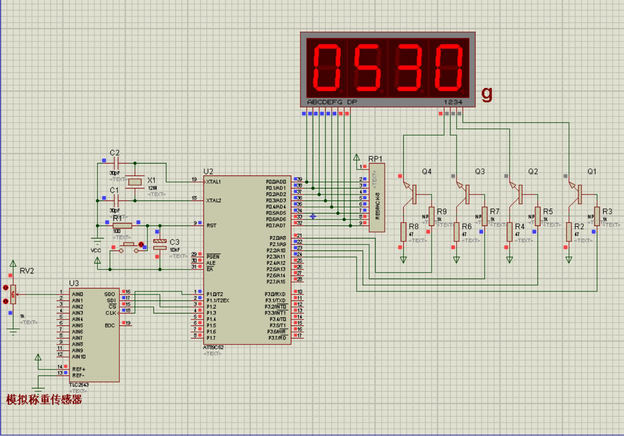Click the 'Q1' reference label
This screenshot has height=436, width=624.
(592, 171)
